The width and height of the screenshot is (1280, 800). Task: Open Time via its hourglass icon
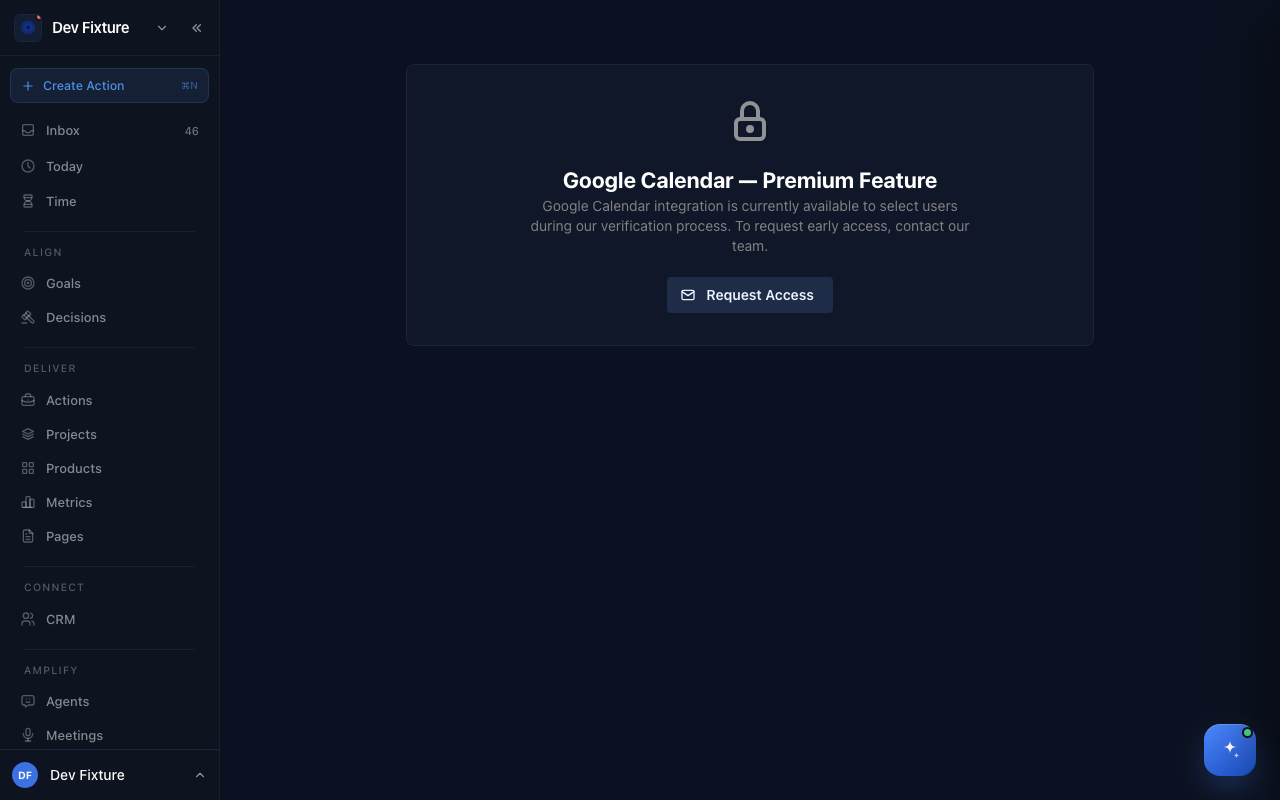(28, 201)
